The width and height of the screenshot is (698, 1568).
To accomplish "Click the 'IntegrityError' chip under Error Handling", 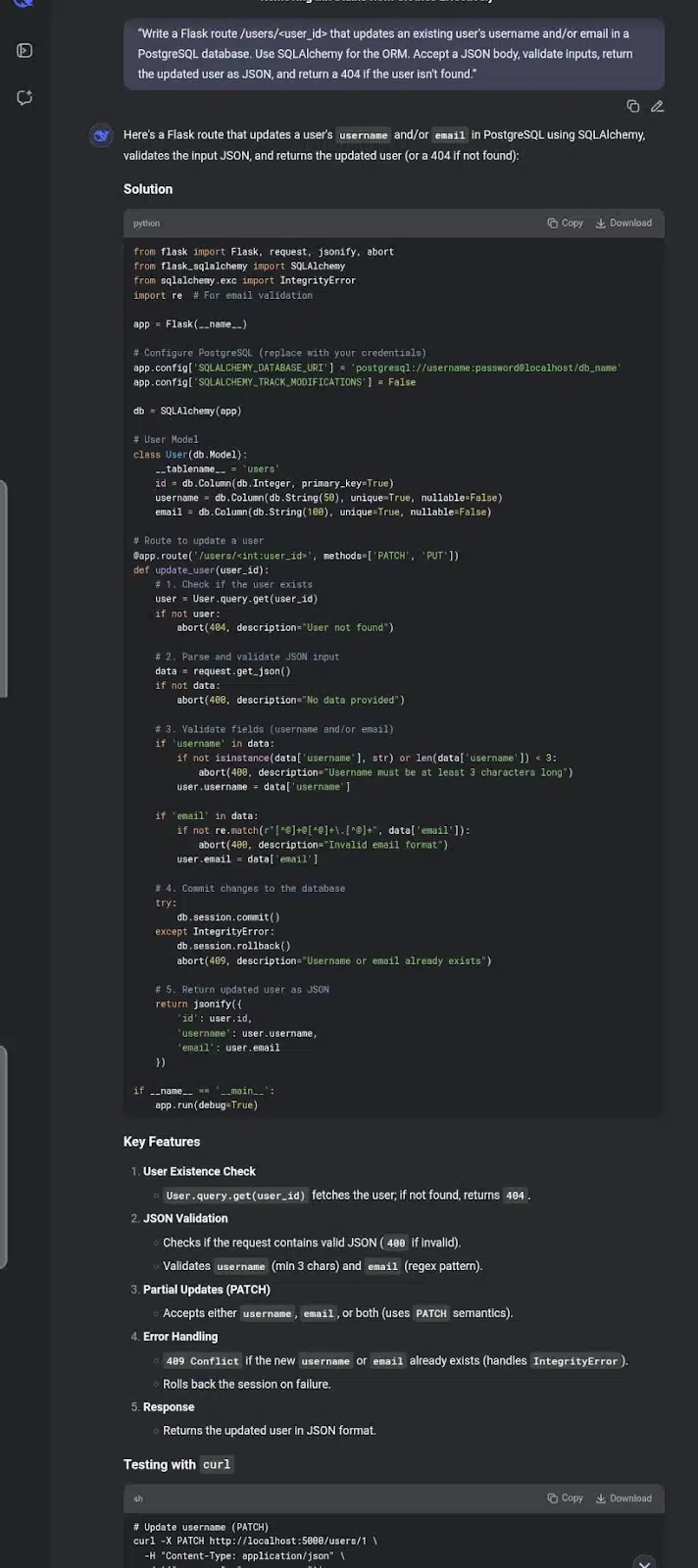I will (x=575, y=1361).
